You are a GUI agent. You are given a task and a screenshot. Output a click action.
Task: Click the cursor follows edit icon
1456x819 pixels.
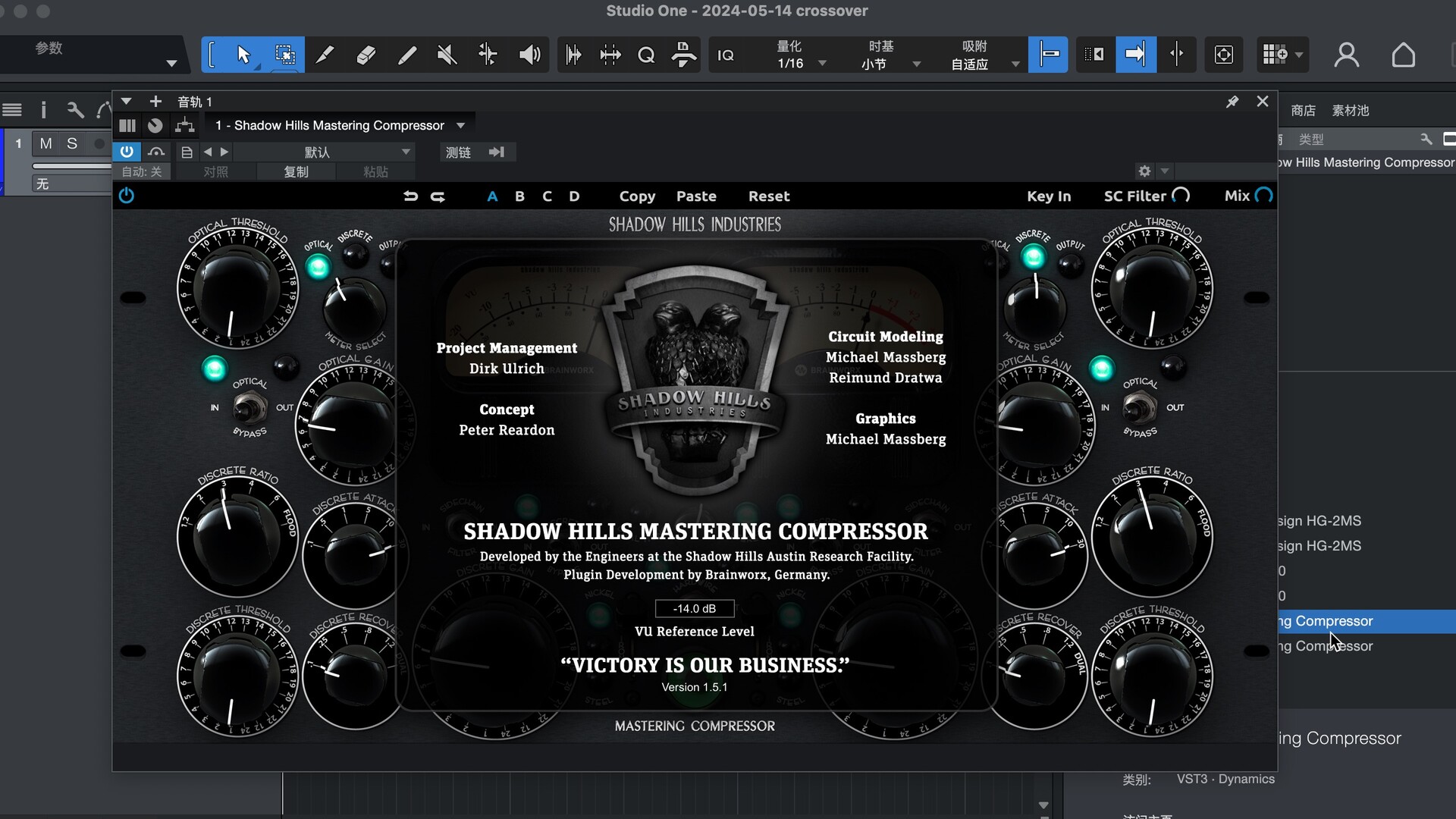[x=1177, y=55]
